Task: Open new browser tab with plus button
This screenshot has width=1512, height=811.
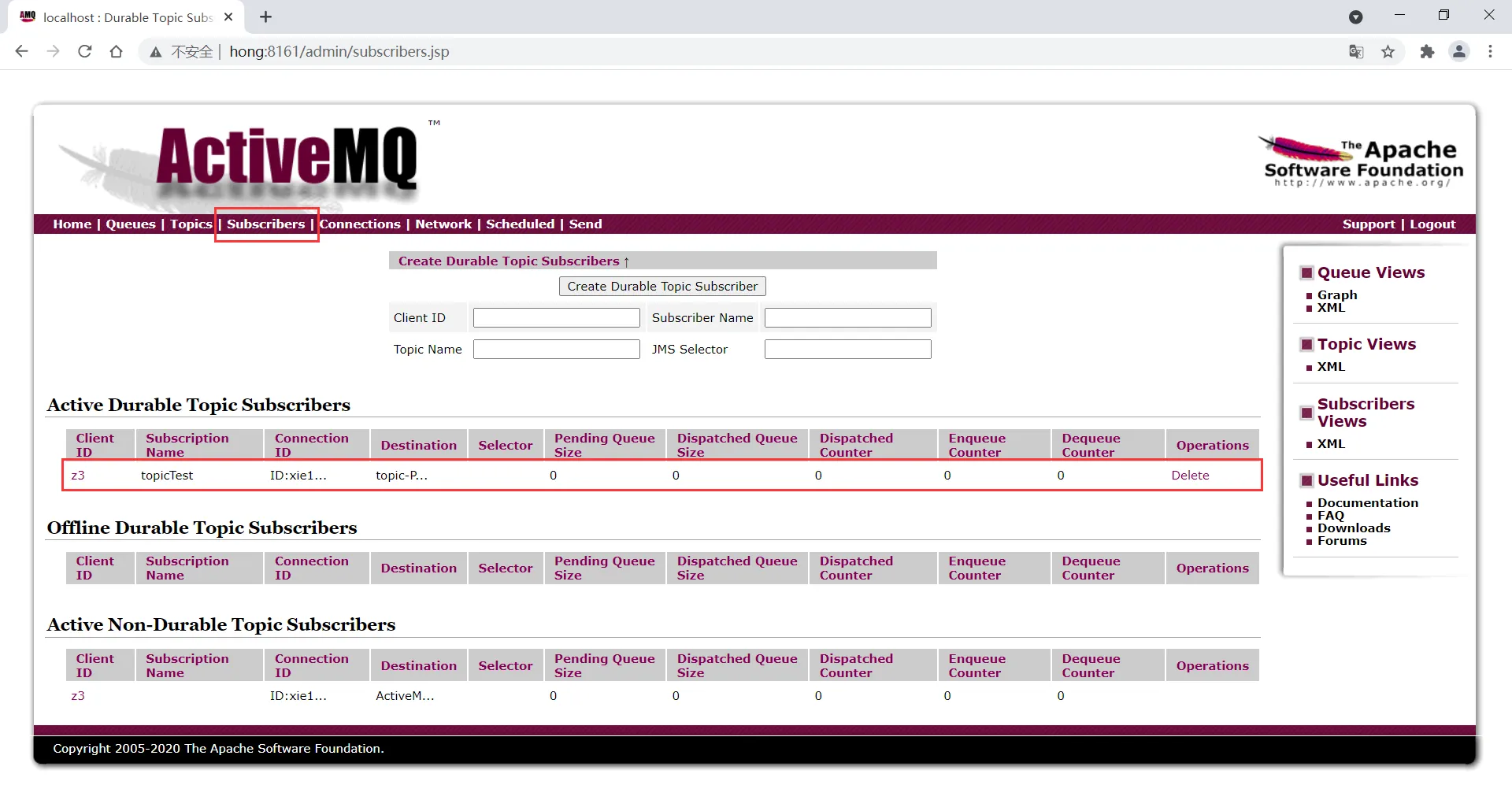Action: [x=266, y=17]
